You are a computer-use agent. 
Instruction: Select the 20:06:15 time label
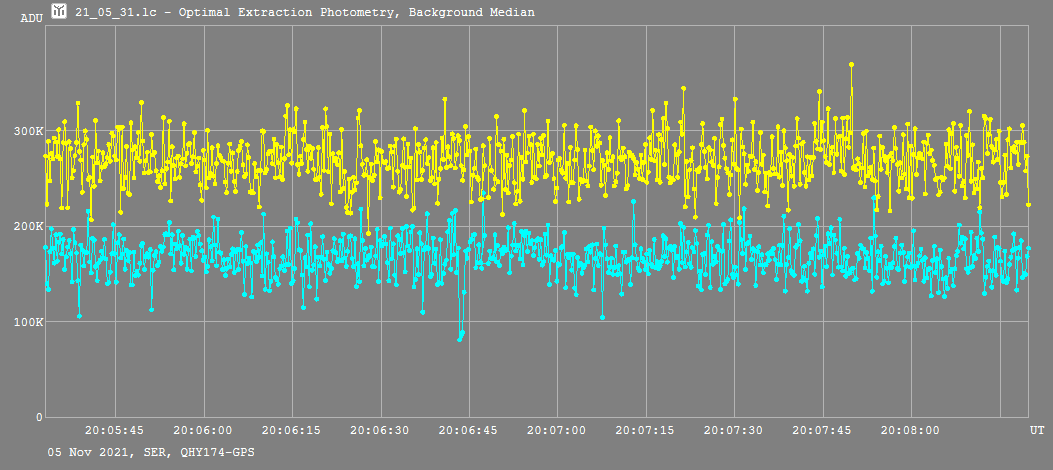click(292, 430)
